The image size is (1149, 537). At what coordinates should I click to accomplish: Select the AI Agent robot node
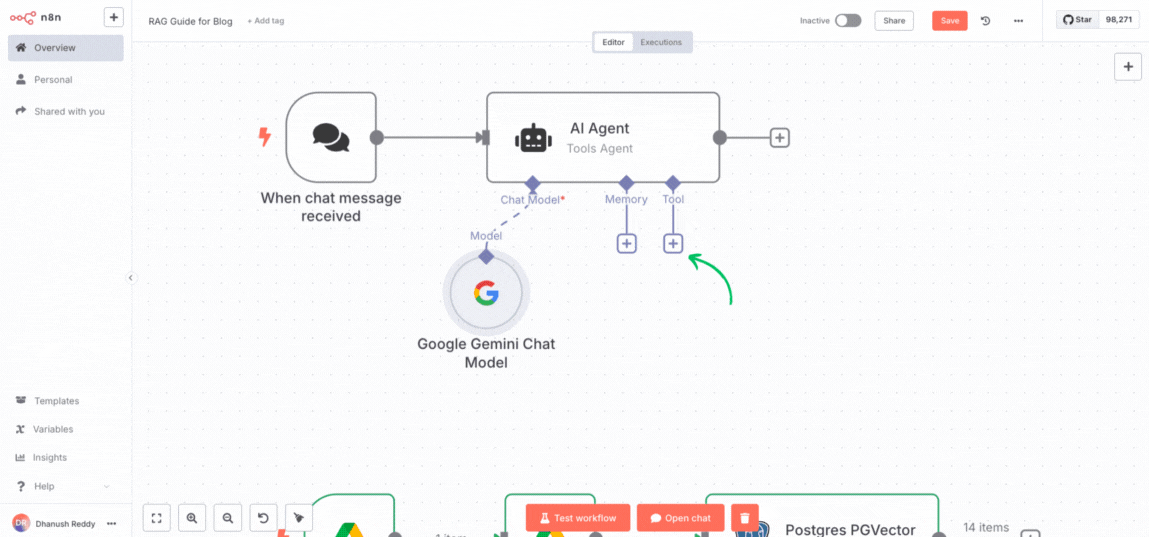tap(602, 138)
